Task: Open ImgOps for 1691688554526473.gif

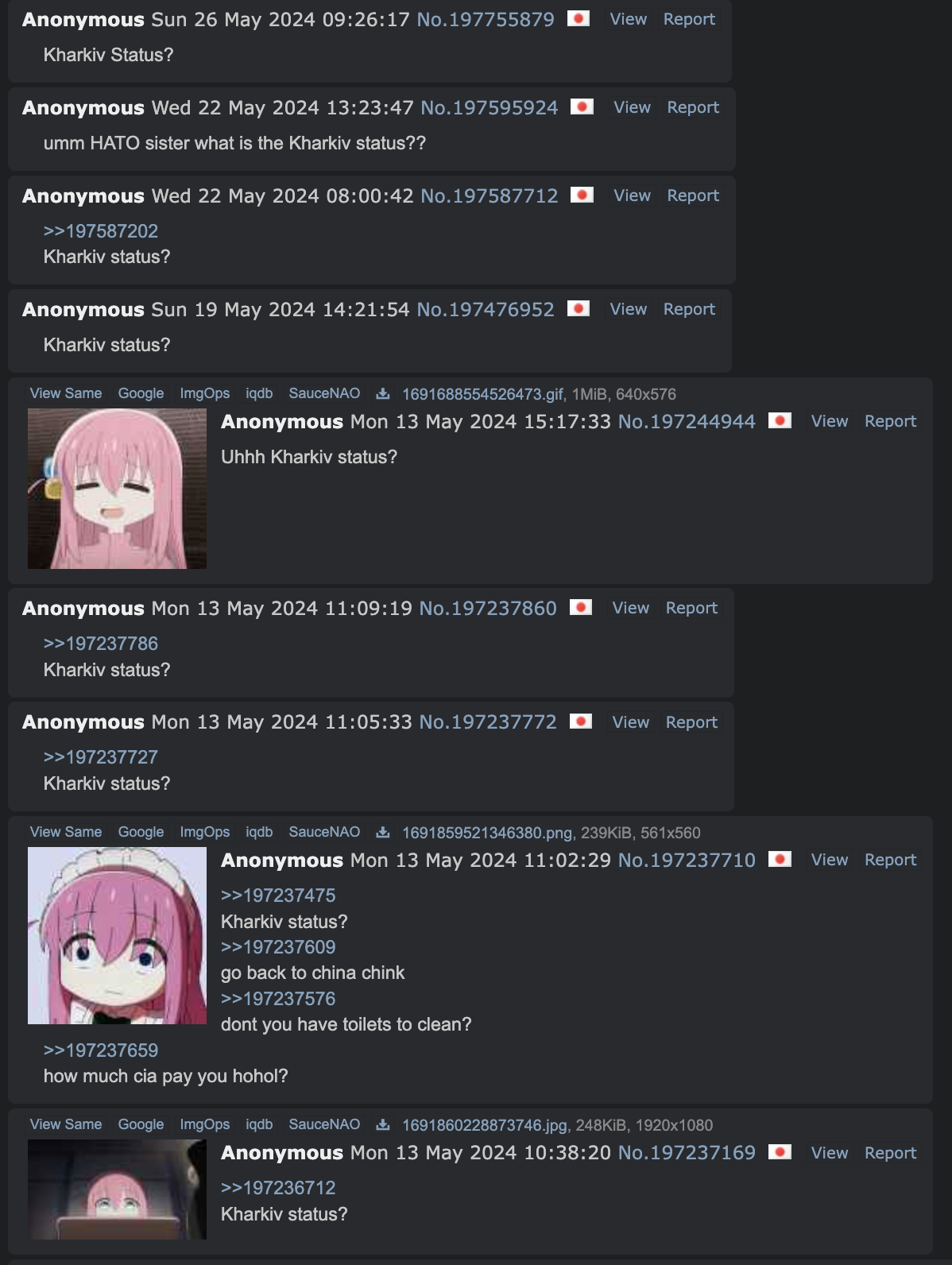Action: coord(205,393)
